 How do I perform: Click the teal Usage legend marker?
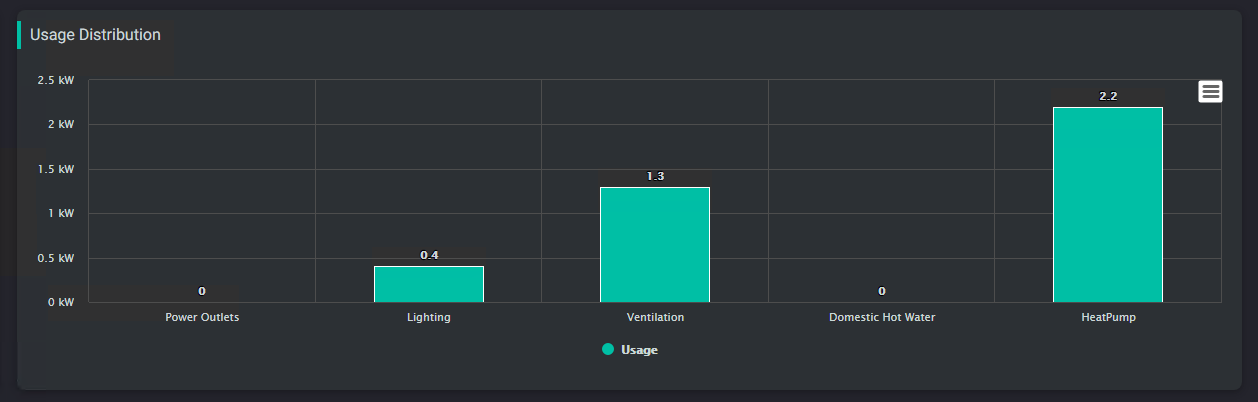[x=607, y=350]
